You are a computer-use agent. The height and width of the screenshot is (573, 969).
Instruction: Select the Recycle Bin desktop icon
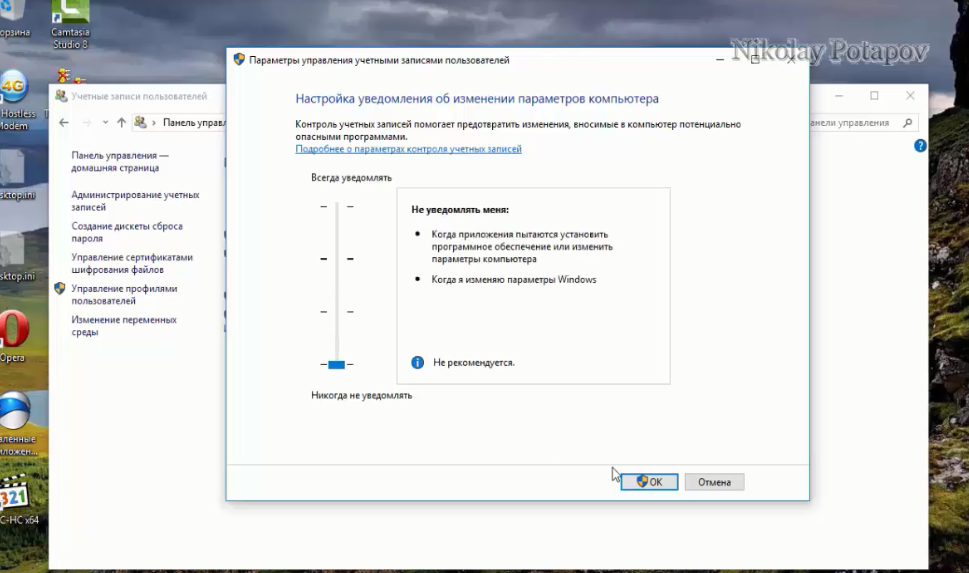click(14, 20)
